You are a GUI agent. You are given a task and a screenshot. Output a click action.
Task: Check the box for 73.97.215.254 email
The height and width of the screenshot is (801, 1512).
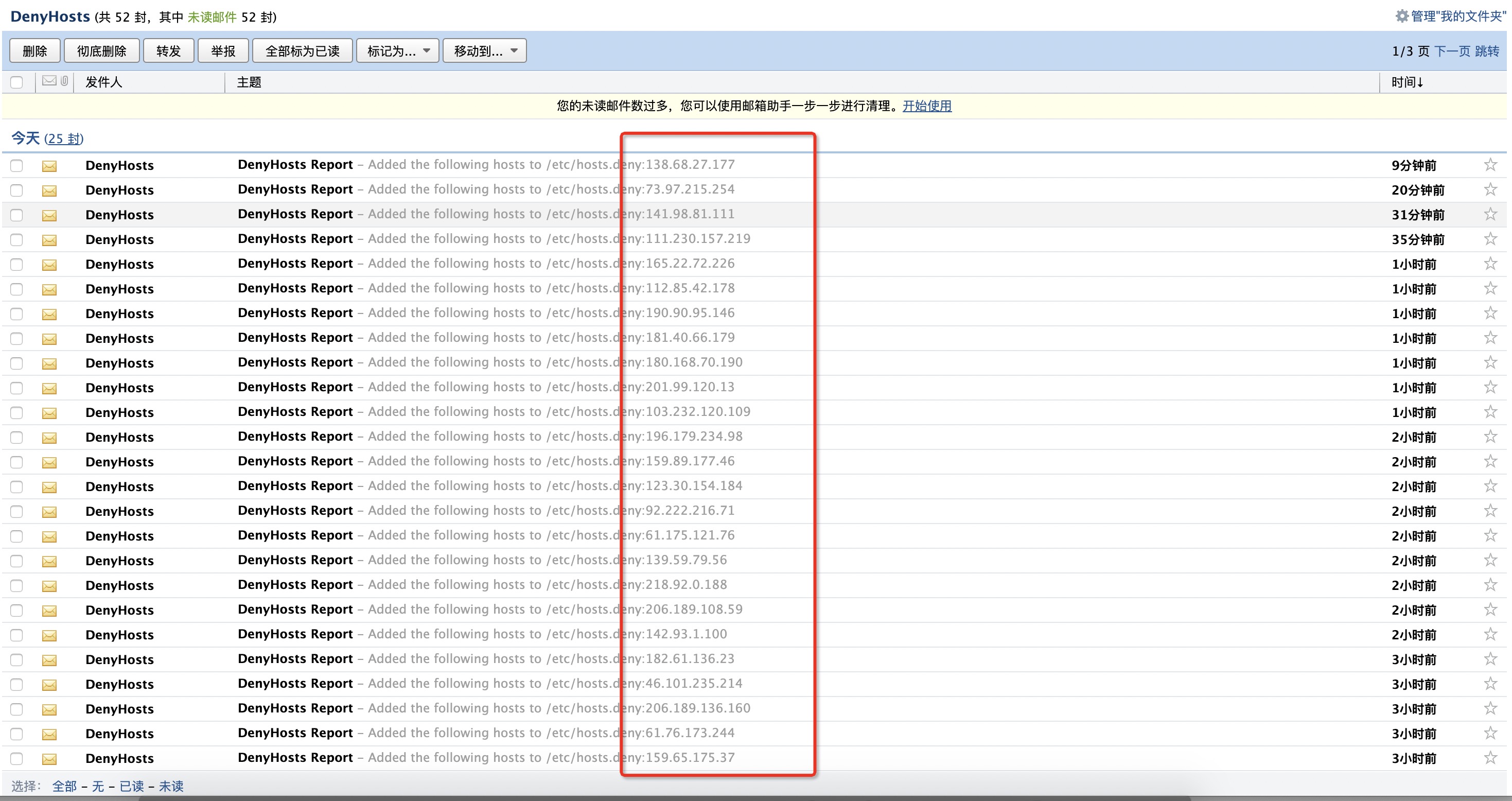pos(16,190)
